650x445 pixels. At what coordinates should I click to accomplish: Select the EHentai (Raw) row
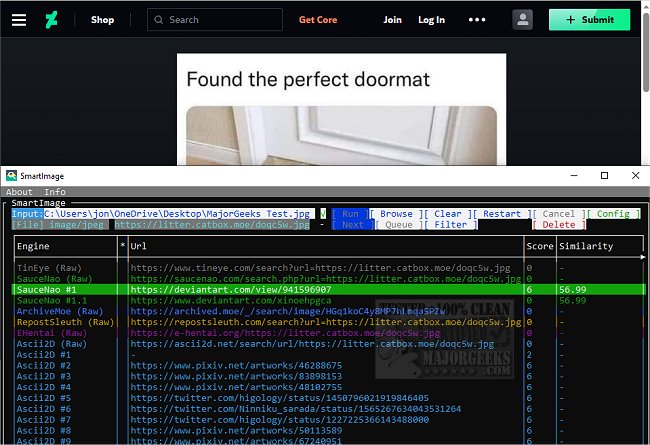point(328,333)
